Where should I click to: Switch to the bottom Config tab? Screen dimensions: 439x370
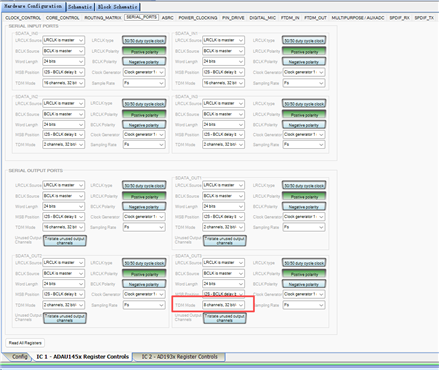pyautogui.click(x=19, y=357)
